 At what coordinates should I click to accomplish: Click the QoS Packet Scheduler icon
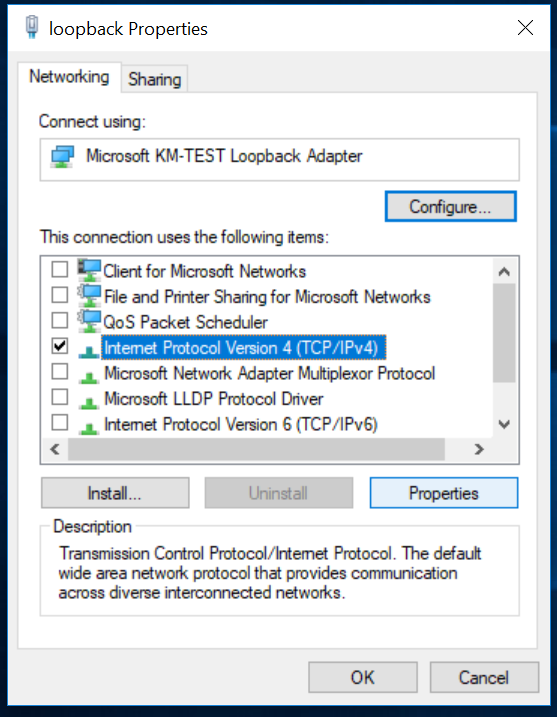click(89, 321)
